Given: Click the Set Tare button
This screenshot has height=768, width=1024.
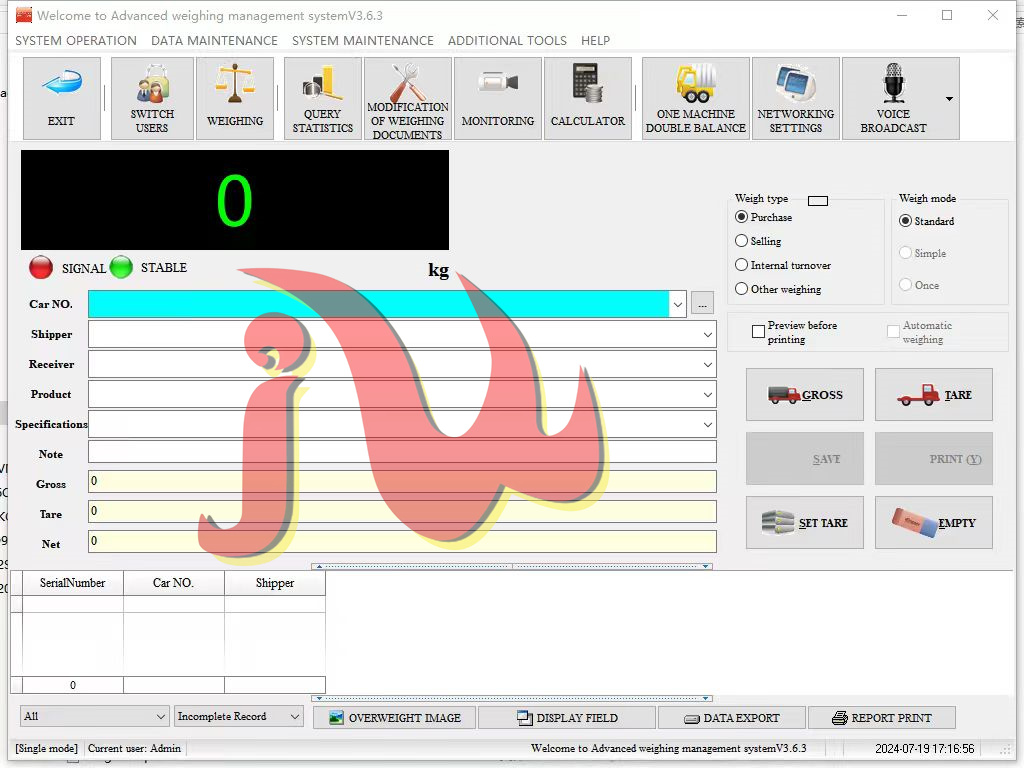Looking at the screenshot, I should [805, 522].
